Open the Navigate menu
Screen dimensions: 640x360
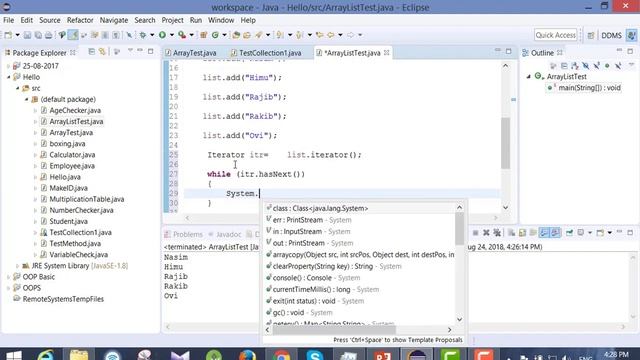[x=114, y=20]
